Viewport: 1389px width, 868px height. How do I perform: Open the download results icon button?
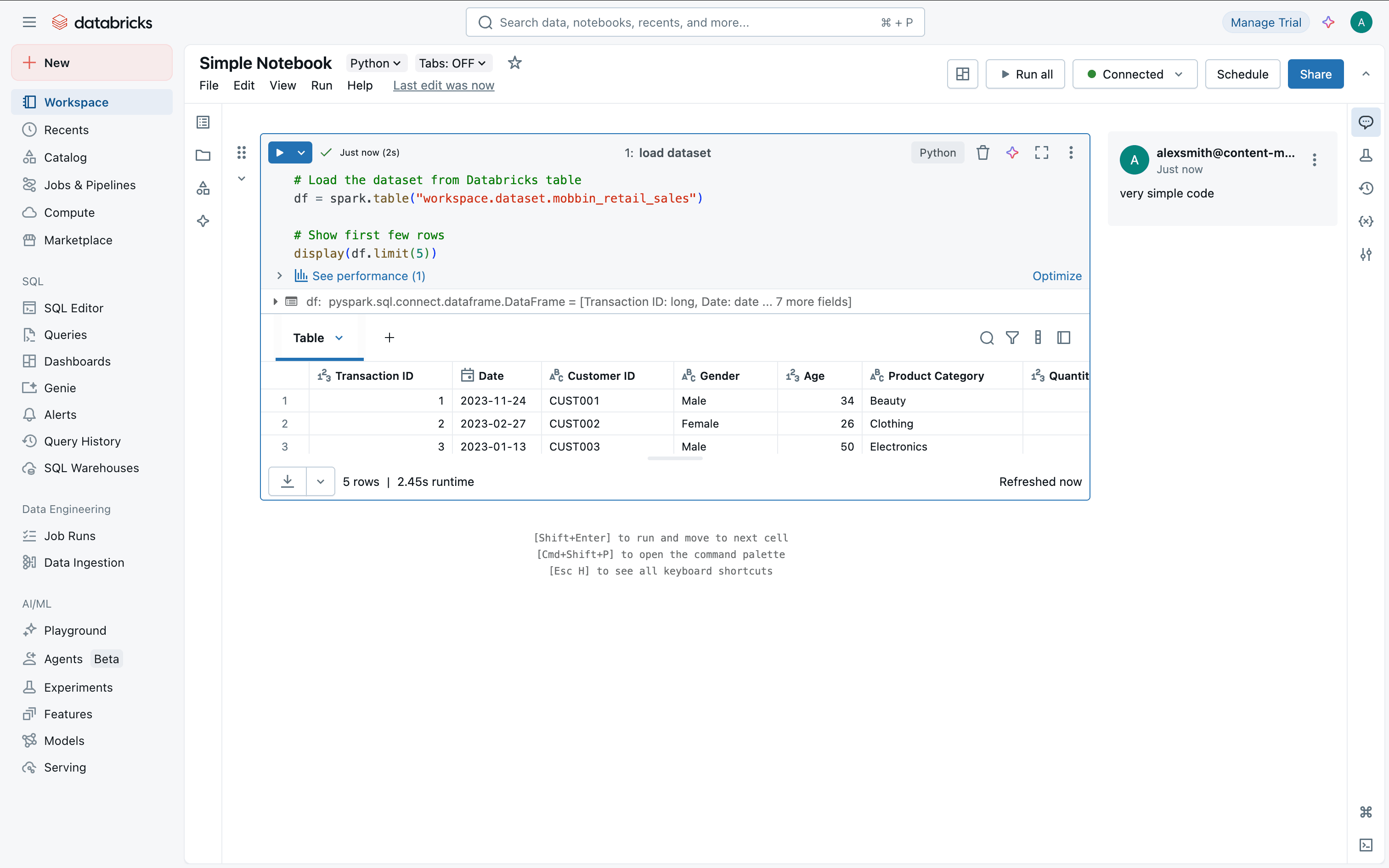click(x=288, y=481)
